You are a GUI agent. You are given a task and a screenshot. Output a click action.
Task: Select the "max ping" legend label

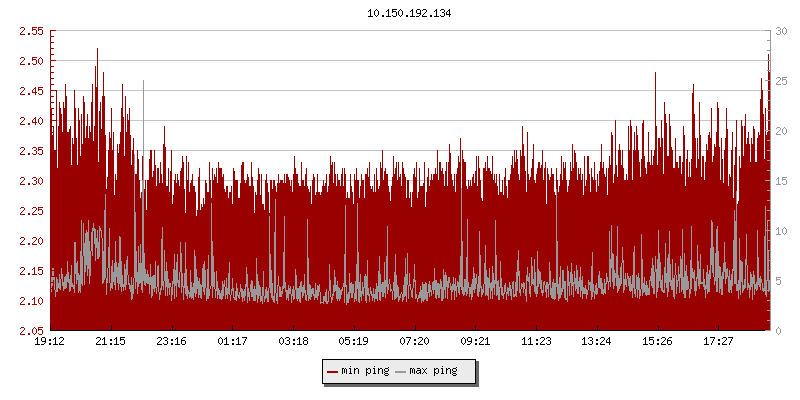coord(434,371)
